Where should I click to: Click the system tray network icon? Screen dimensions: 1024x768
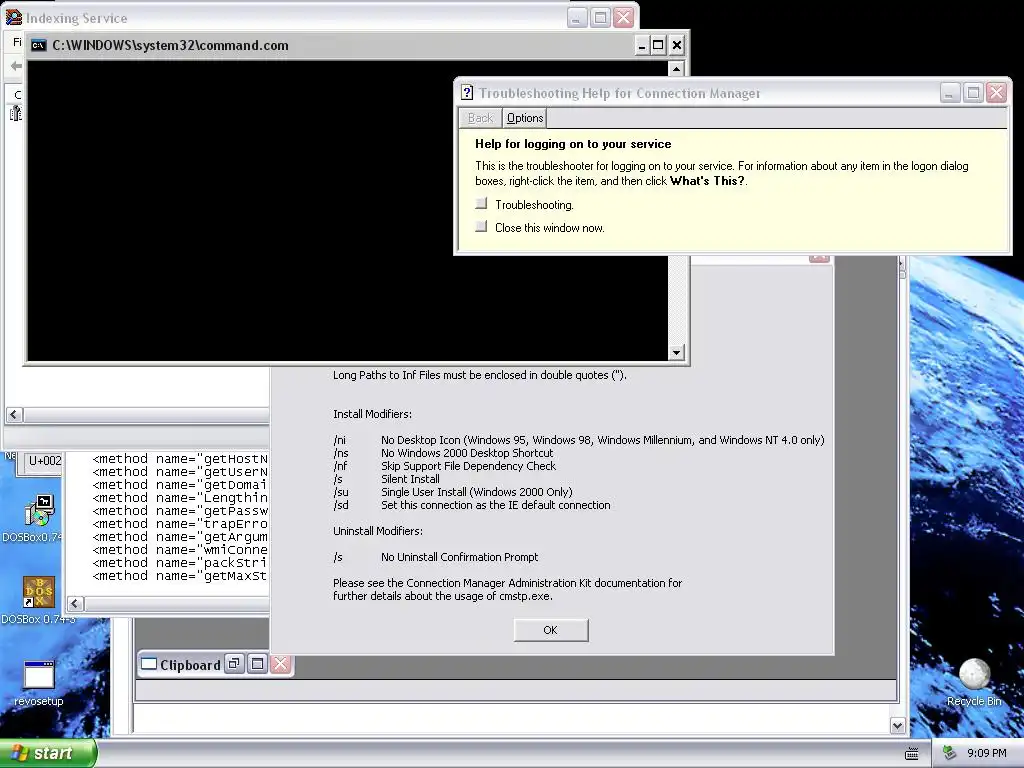(x=949, y=753)
